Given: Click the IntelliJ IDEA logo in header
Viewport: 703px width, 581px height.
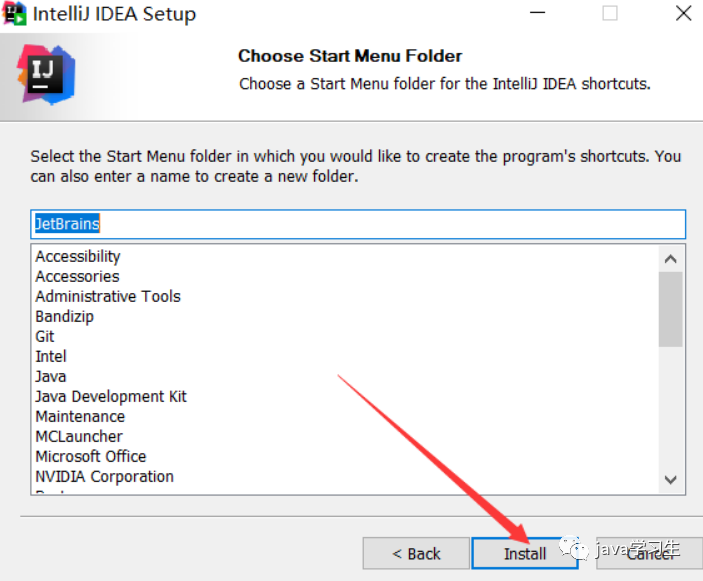Looking at the screenshot, I should tap(48, 75).
